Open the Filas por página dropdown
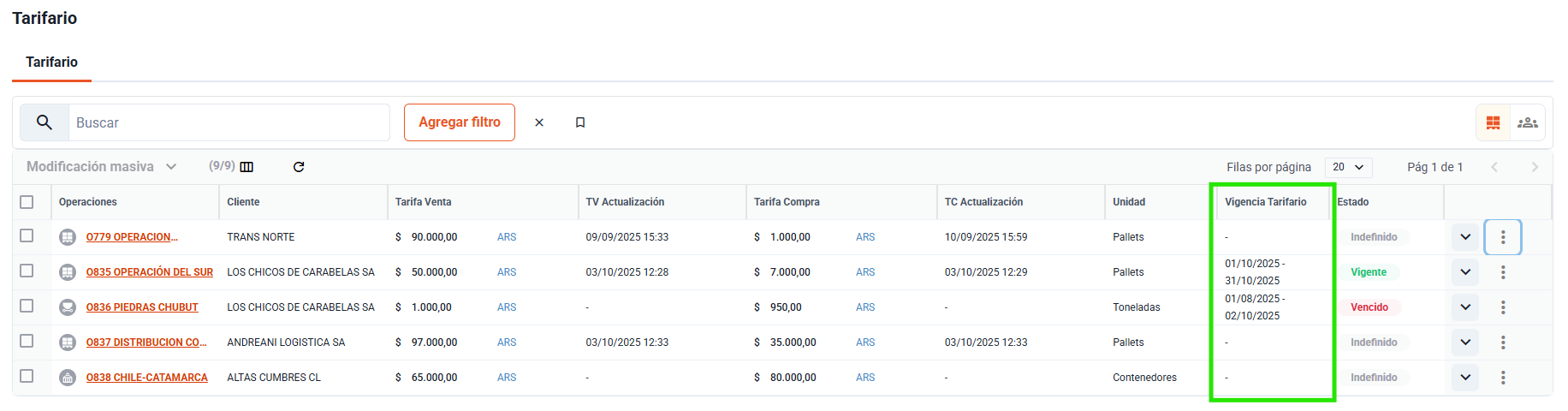 [1348, 167]
